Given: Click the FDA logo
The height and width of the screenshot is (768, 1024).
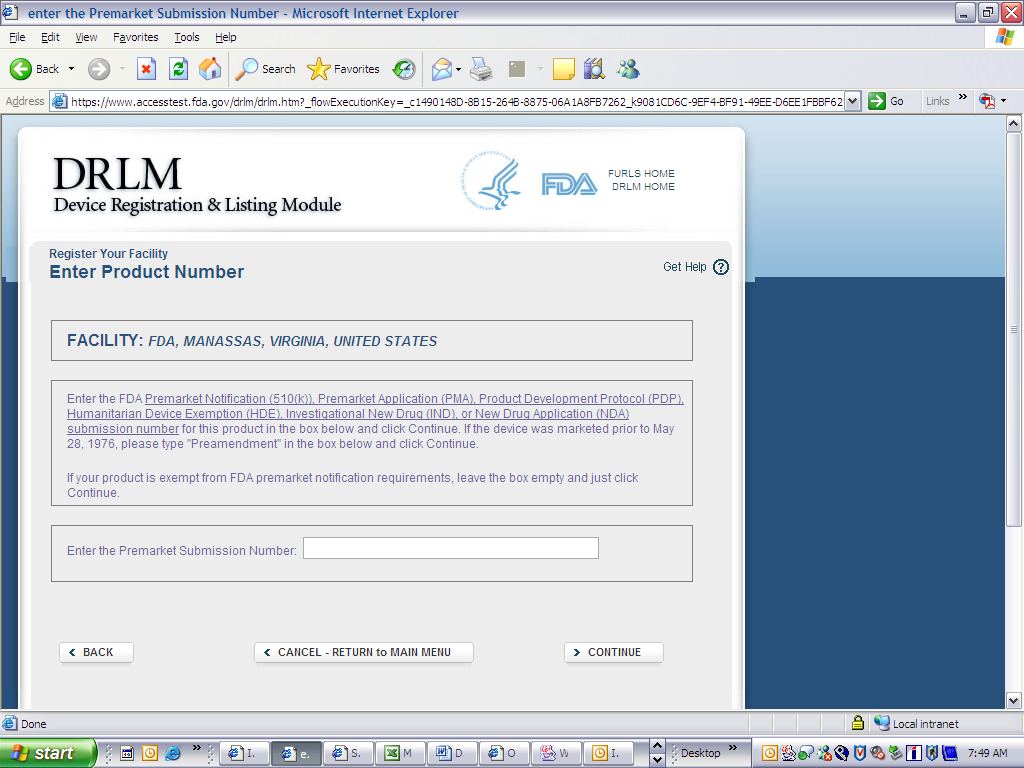Looking at the screenshot, I should point(569,184).
